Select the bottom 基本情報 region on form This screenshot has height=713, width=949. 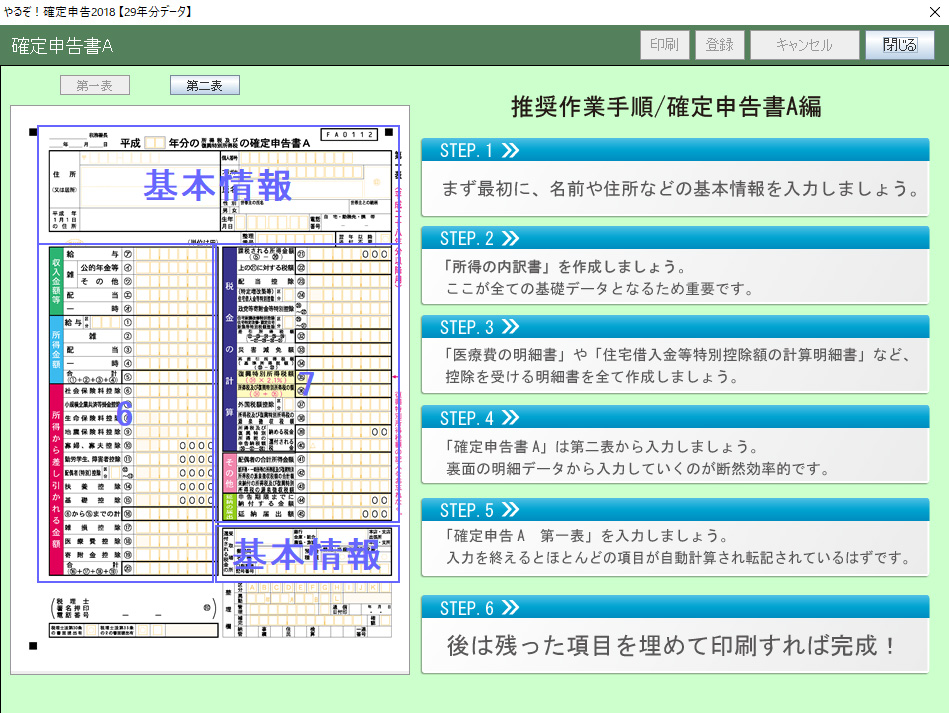[x=308, y=553]
